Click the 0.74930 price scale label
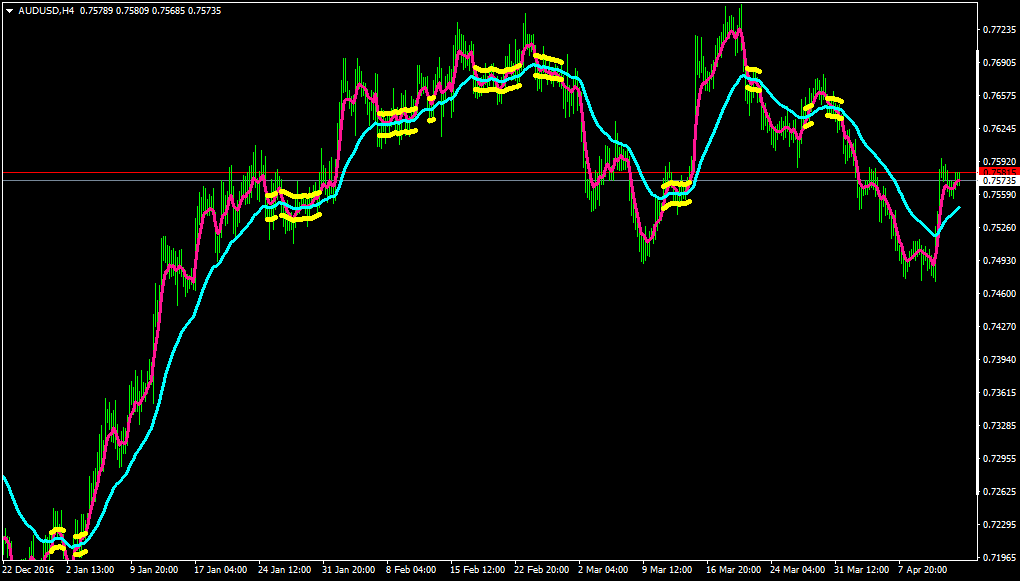This screenshot has width=1020, height=581. 999,260
